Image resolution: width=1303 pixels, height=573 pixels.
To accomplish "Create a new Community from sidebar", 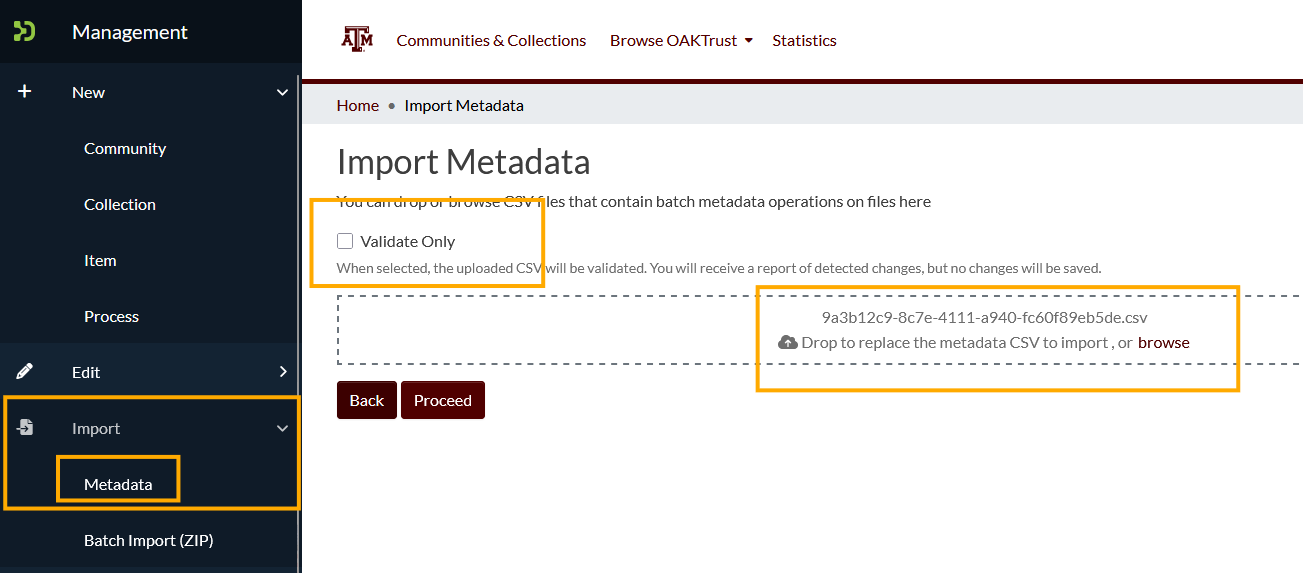I will [x=125, y=148].
